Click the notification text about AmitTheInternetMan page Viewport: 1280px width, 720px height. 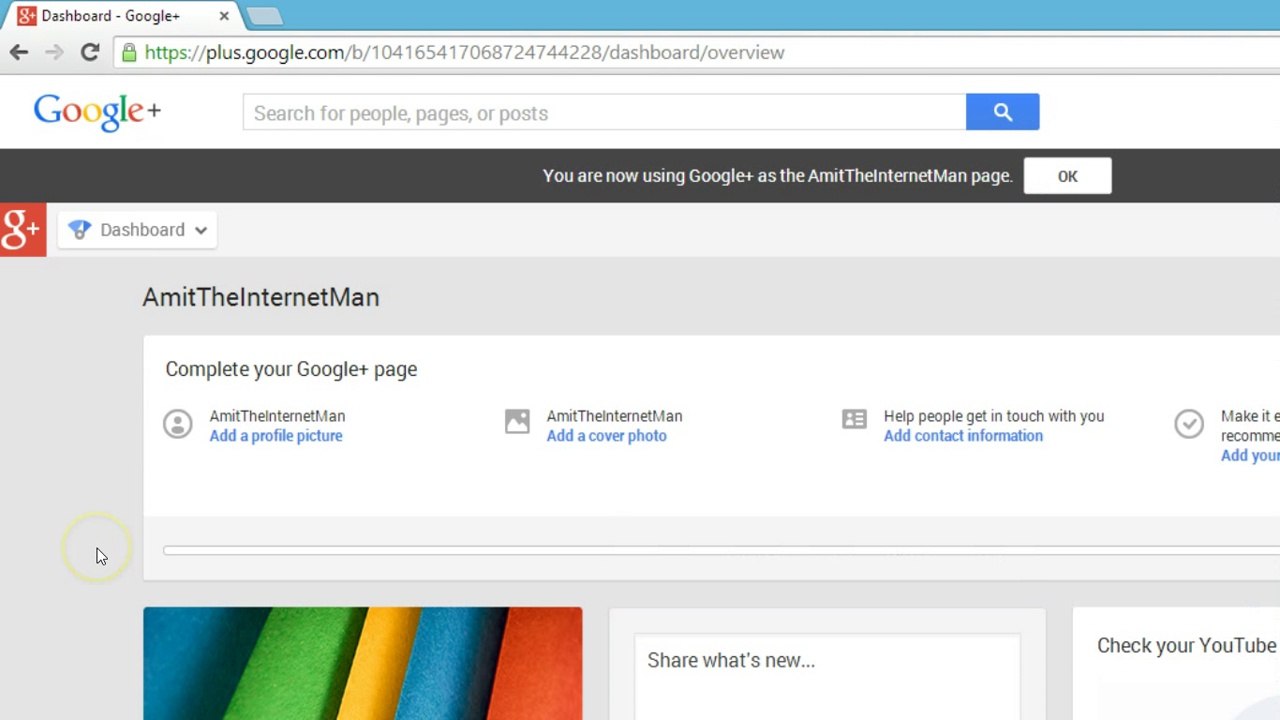[777, 176]
